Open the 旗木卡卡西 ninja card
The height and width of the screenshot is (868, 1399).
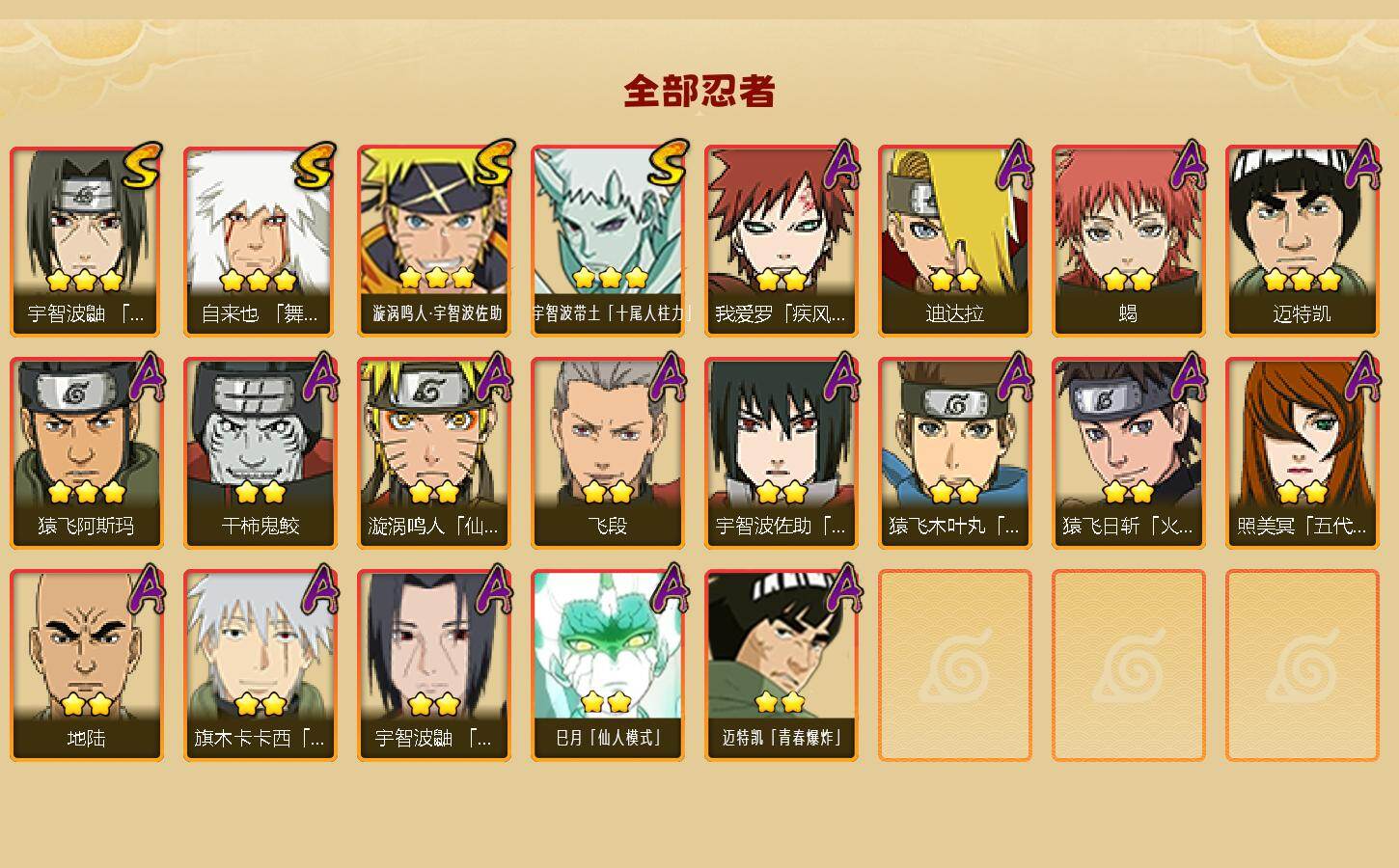(260, 665)
